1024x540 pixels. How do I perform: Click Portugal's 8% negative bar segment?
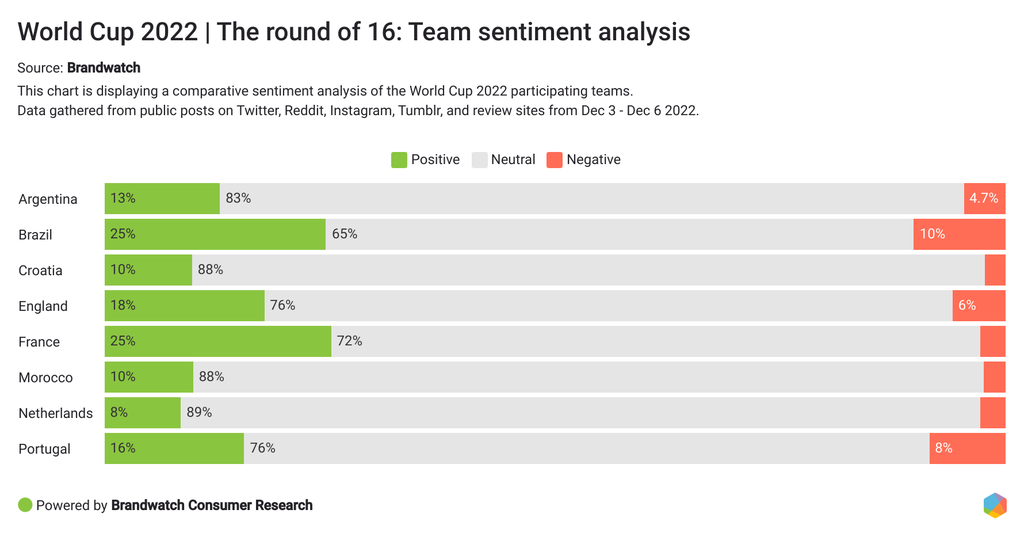click(967, 448)
